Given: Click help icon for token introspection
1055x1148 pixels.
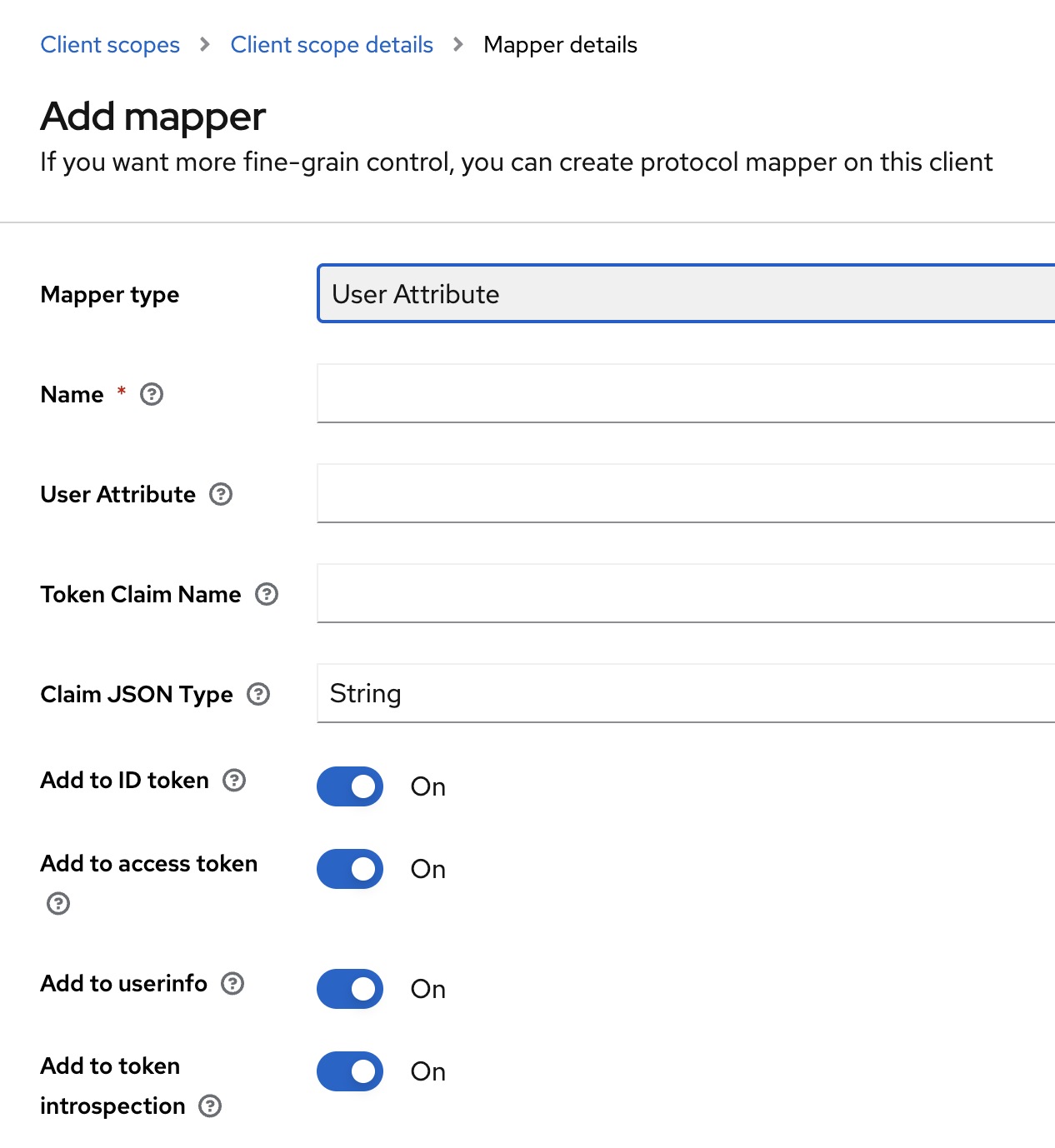Looking at the screenshot, I should [x=210, y=1106].
